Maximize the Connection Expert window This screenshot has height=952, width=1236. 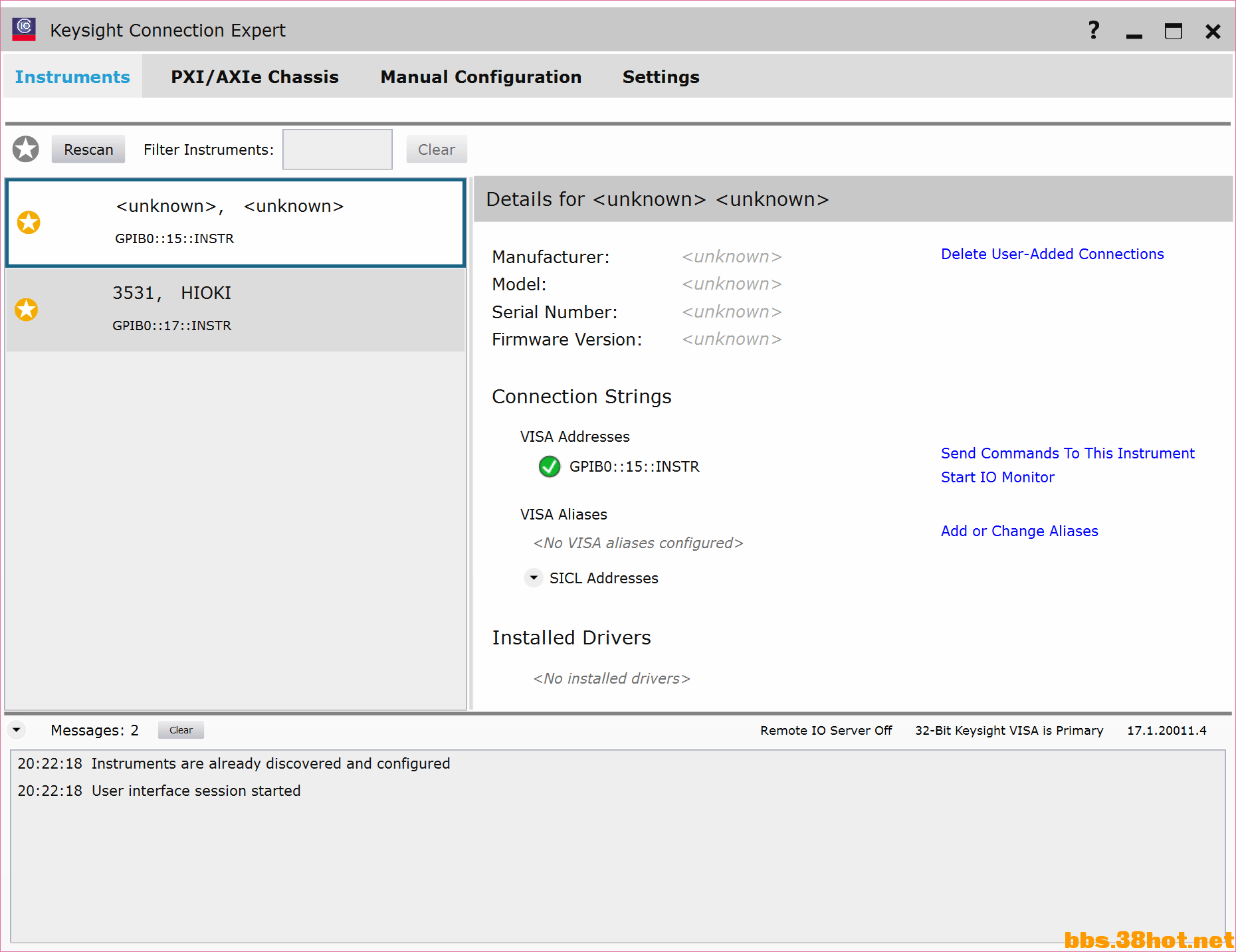(1174, 31)
